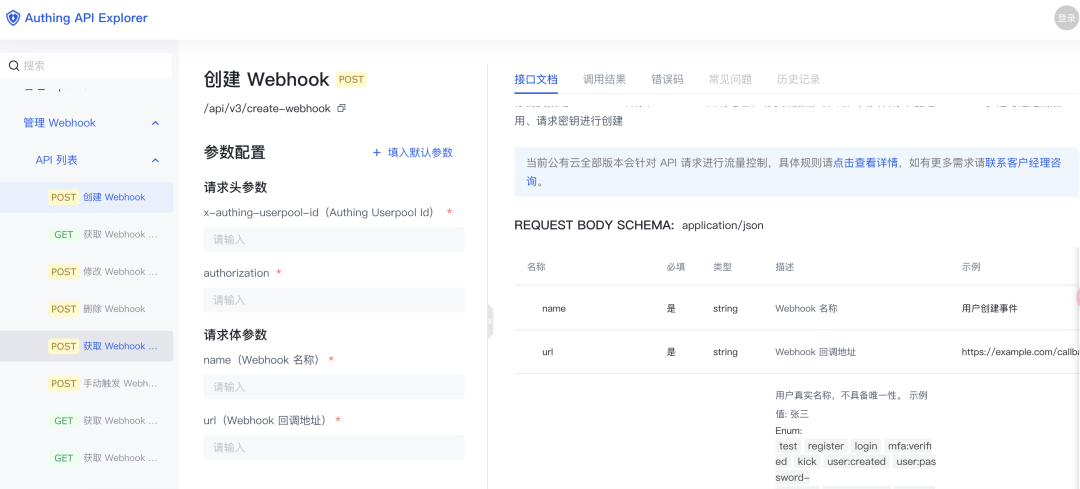Click the Webhook 名称 description cell
This screenshot has height=489, width=1080.
click(x=806, y=309)
